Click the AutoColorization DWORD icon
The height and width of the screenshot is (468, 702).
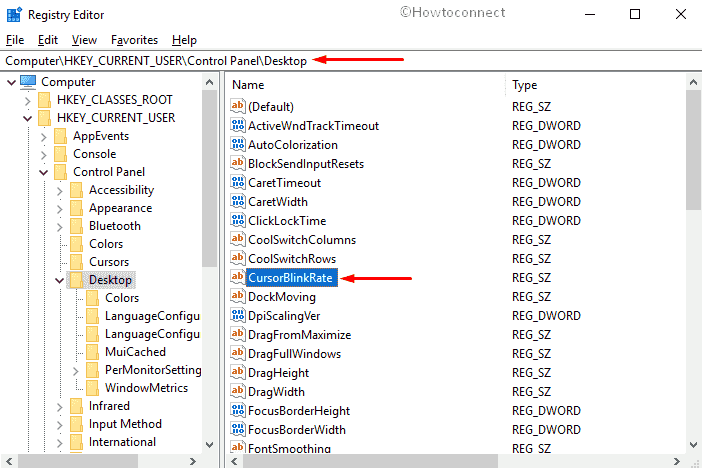pyautogui.click(x=238, y=144)
